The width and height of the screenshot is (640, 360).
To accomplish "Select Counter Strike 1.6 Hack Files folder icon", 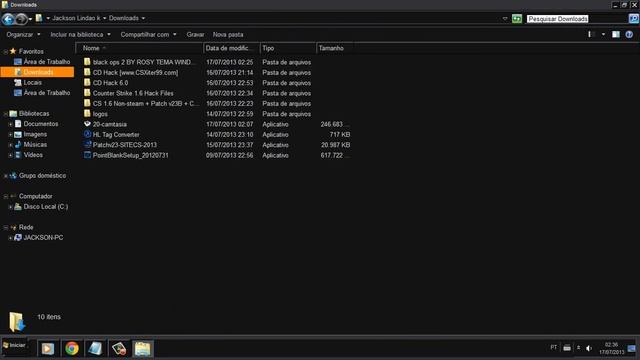I will [87, 93].
